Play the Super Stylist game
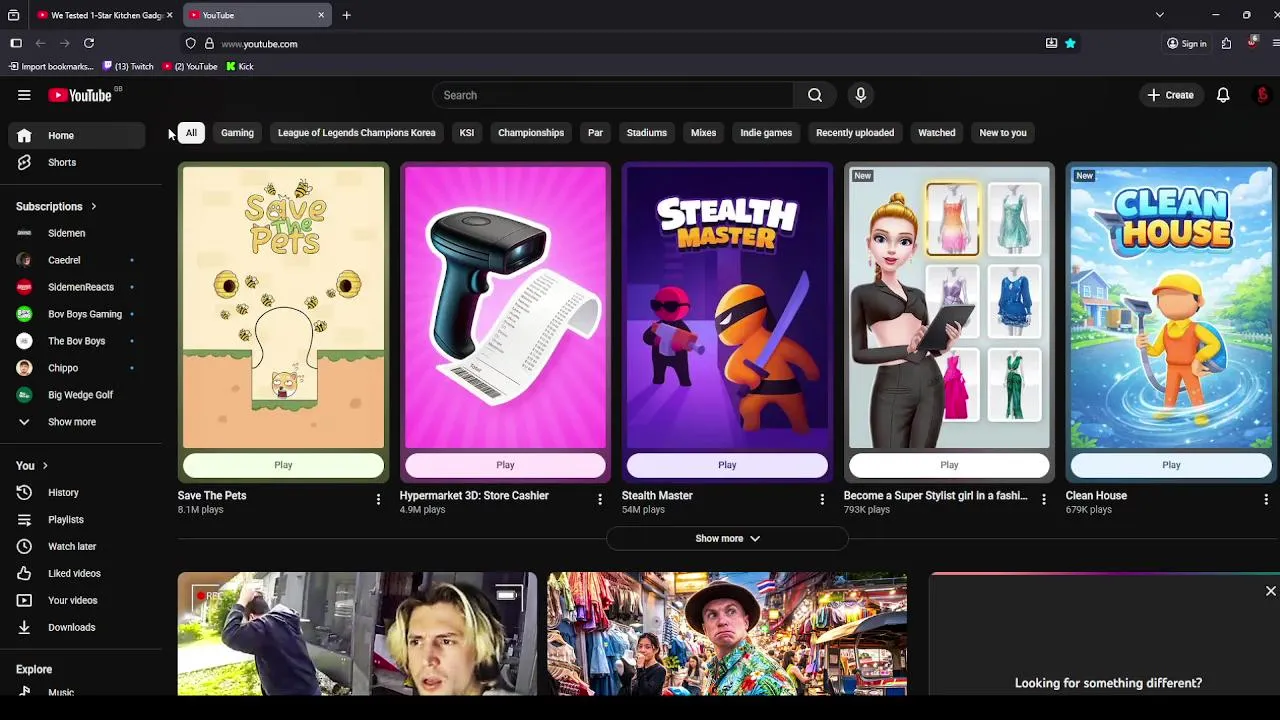The height and width of the screenshot is (720, 1280). point(949,465)
